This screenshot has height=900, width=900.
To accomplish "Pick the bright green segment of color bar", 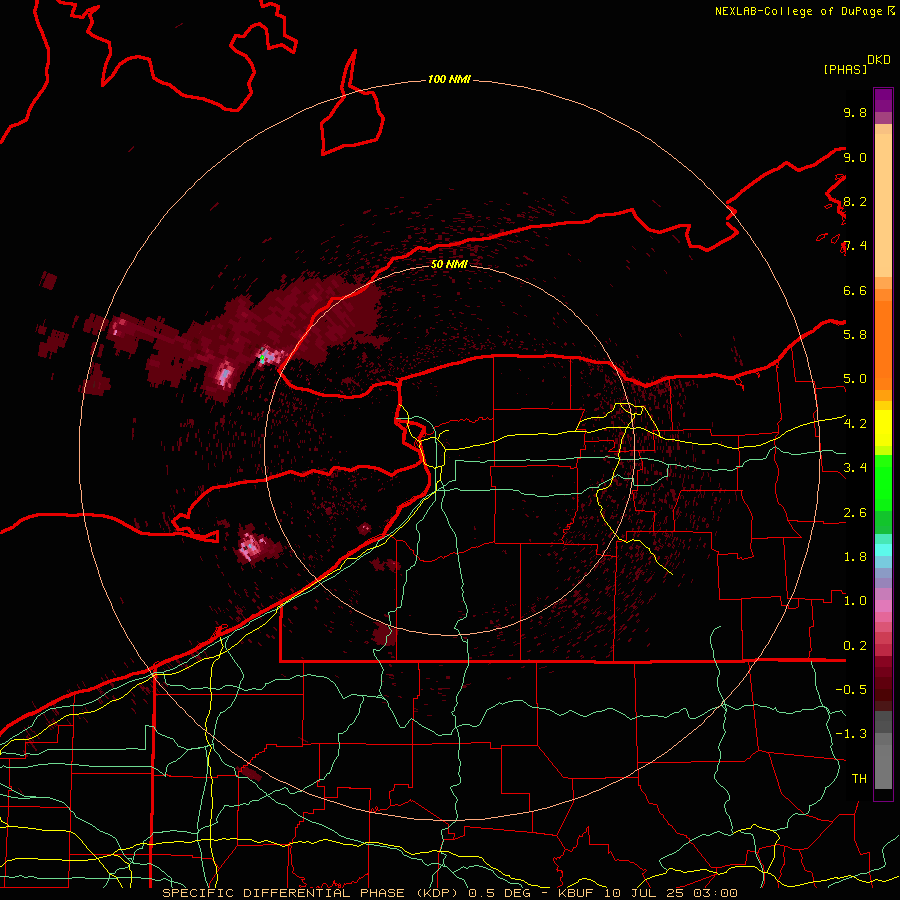I will (x=883, y=483).
